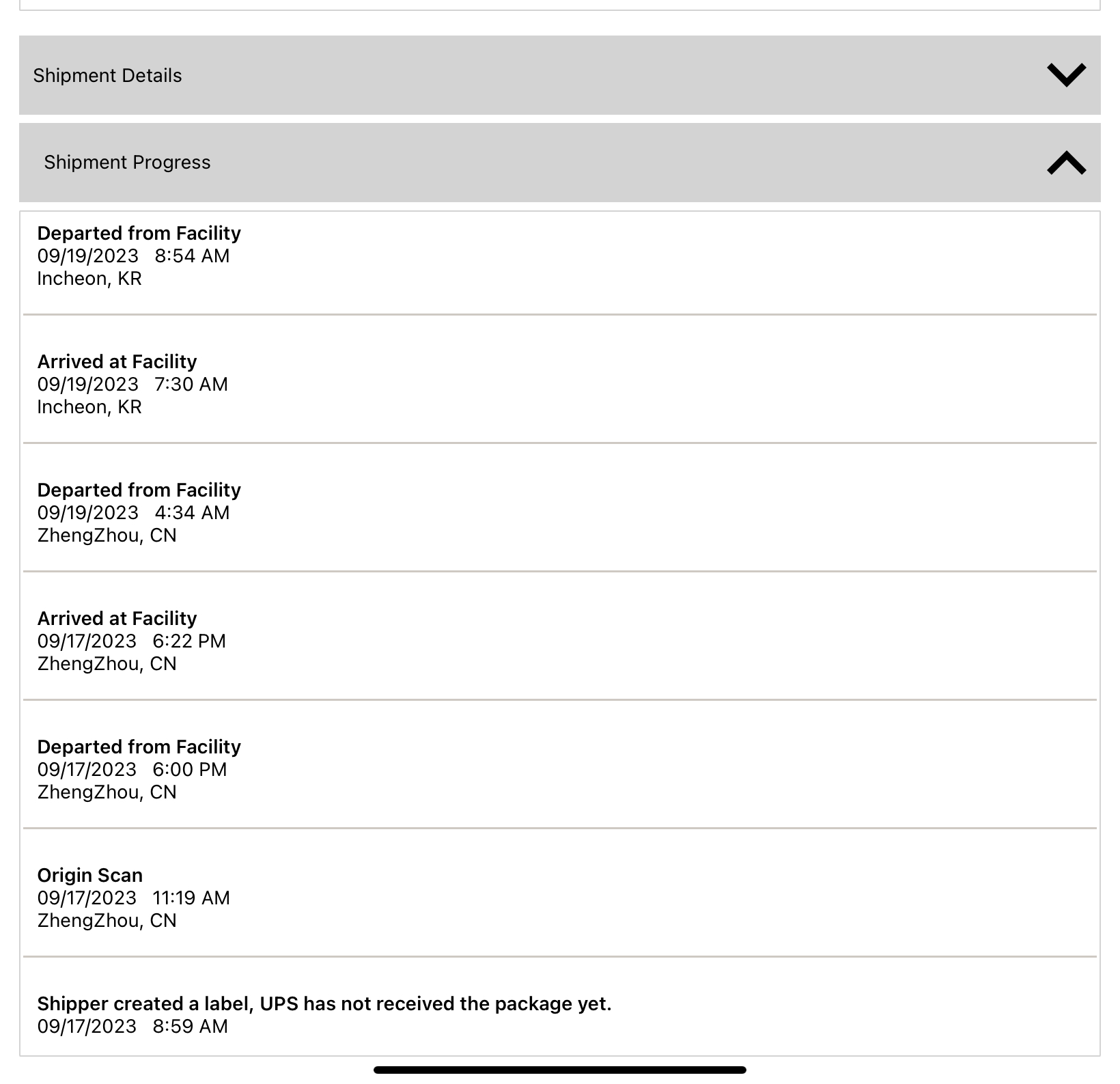Click ZhengZhou, CN under 6:22 PM arrival
Viewport: 1120px width, 1084px height.
click(107, 664)
